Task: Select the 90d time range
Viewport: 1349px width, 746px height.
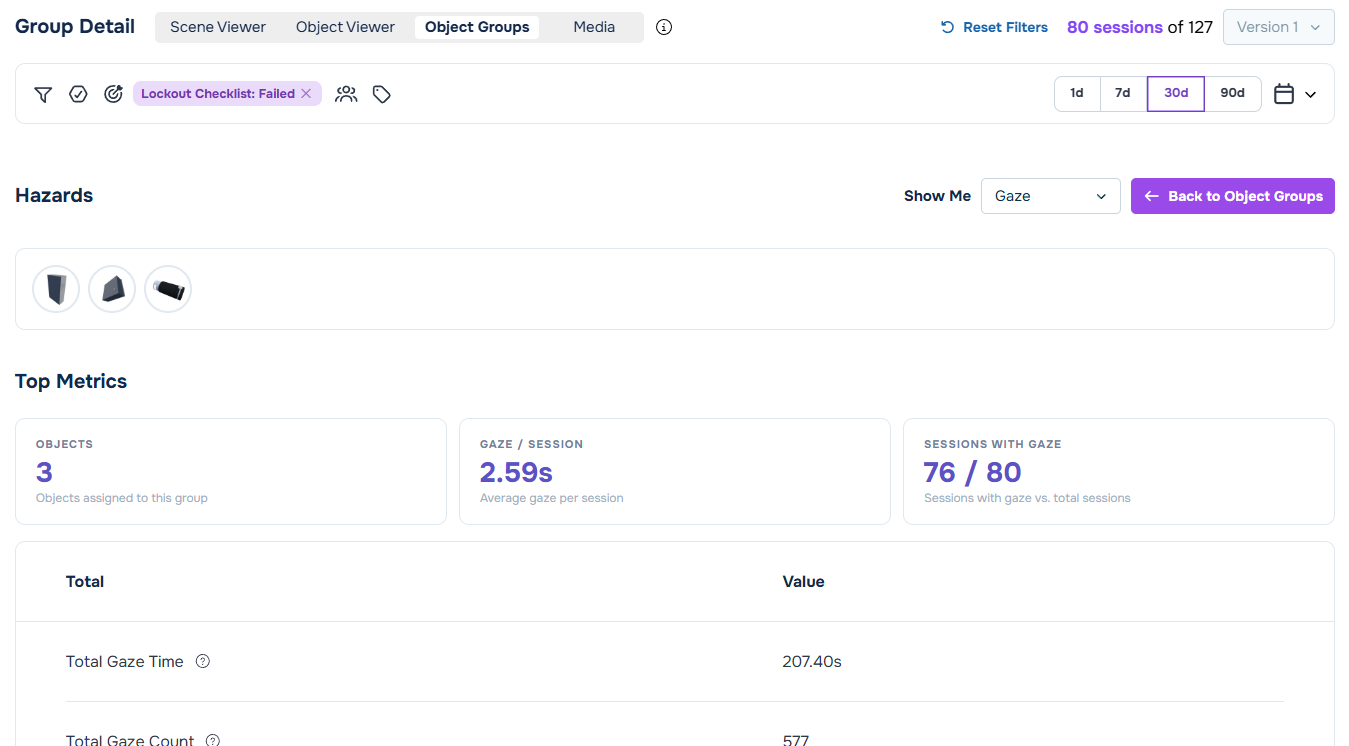Action: [x=1233, y=94]
